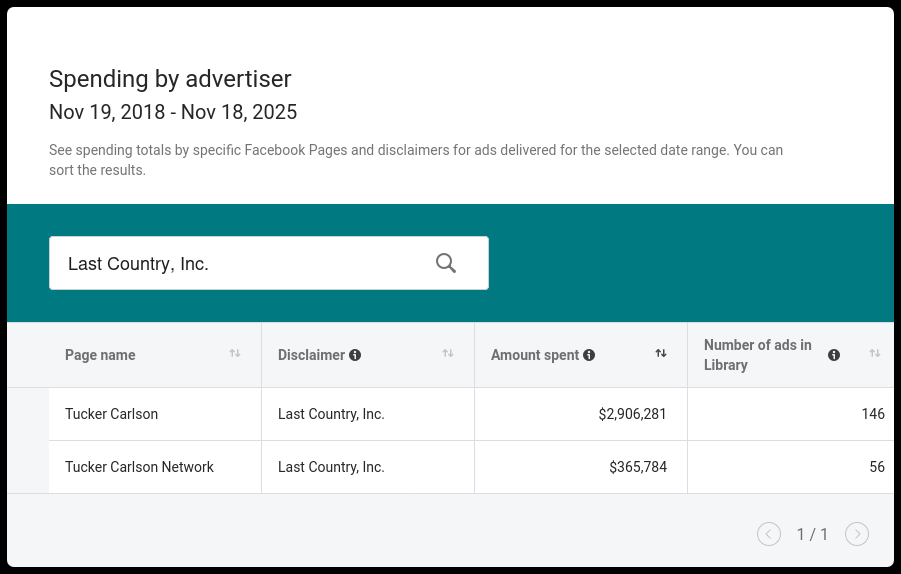Viewport: 901px width, 574px height.
Task: Go to previous results page
Action: click(769, 534)
